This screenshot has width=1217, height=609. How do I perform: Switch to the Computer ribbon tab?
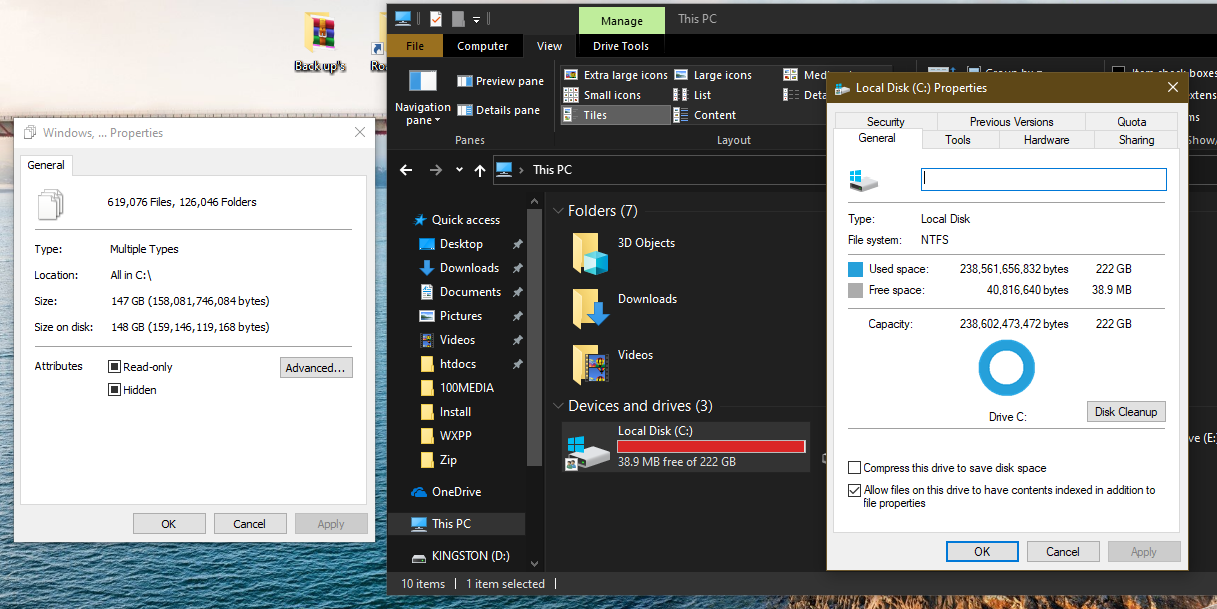pos(483,46)
